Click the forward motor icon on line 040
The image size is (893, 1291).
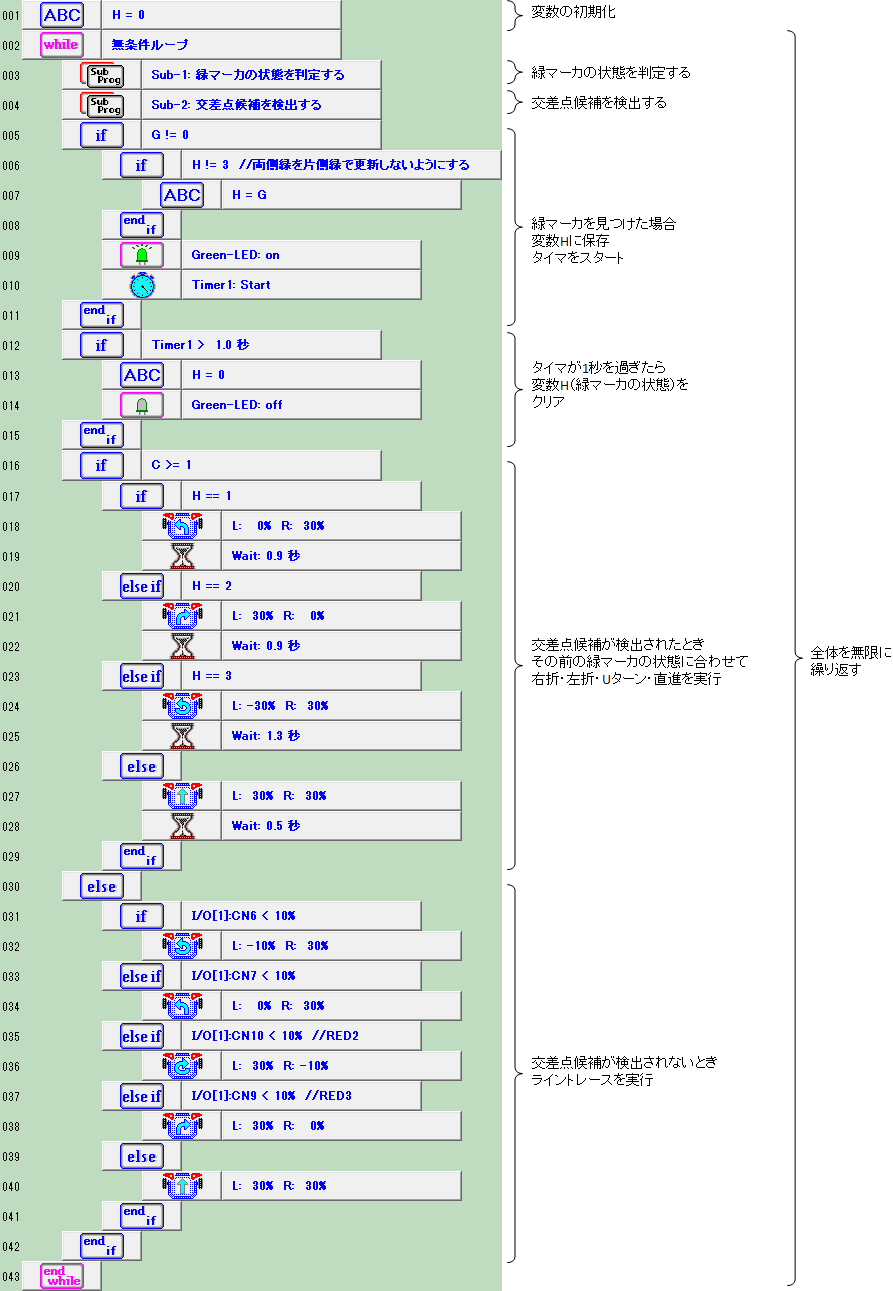point(182,1185)
